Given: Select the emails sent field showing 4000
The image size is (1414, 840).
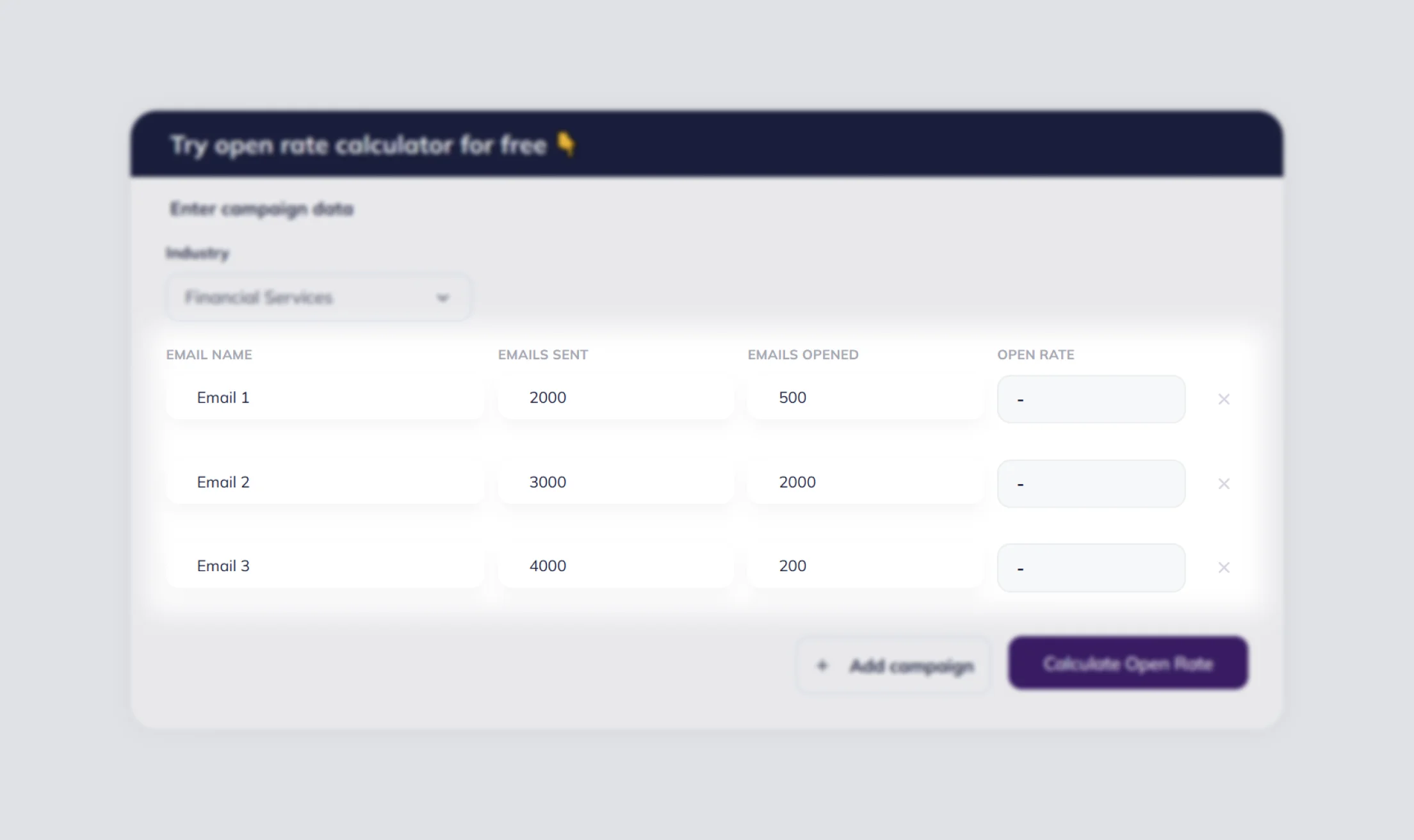Looking at the screenshot, I should 616,566.
